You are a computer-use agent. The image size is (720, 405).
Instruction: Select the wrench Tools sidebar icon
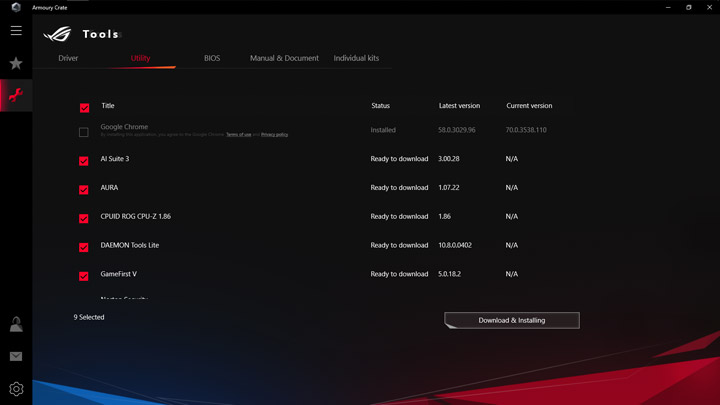(x=16, y=95)
